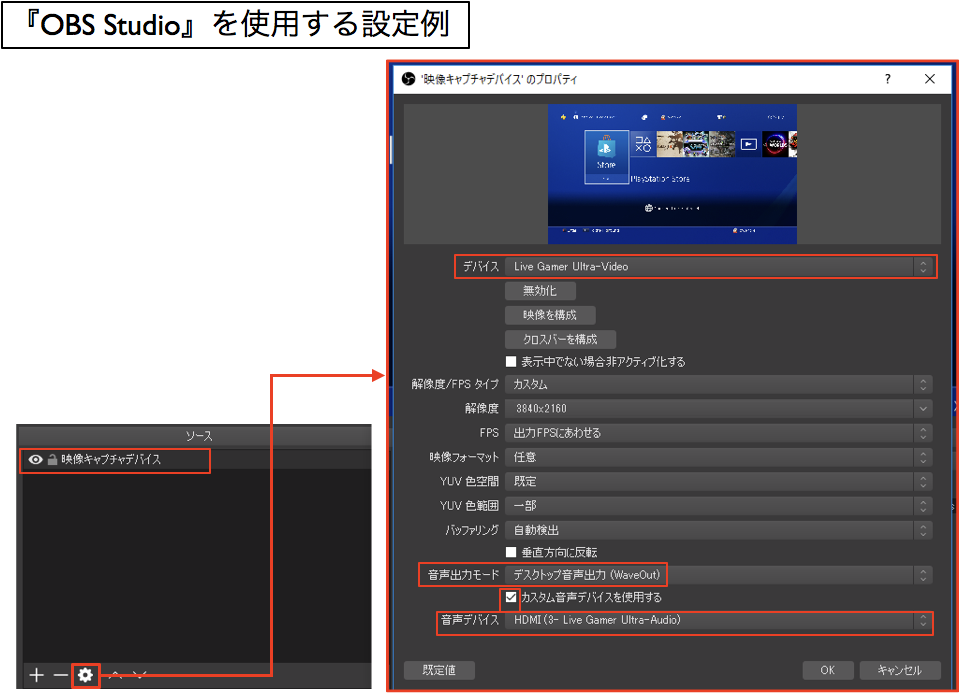Uncheck カスタム音声デバイスを使用する

(x=510, y=597)
